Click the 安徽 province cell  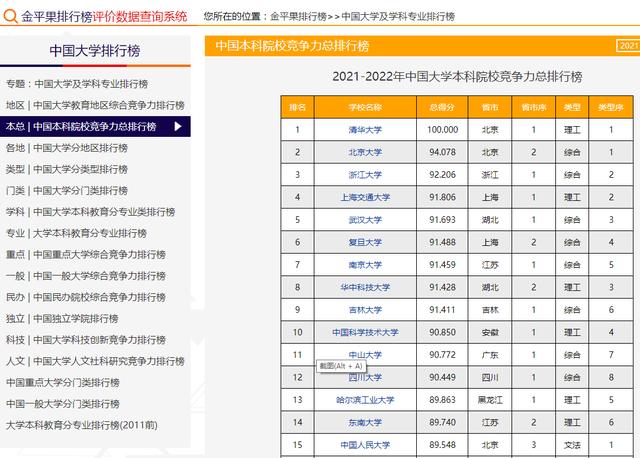[490, 332]
